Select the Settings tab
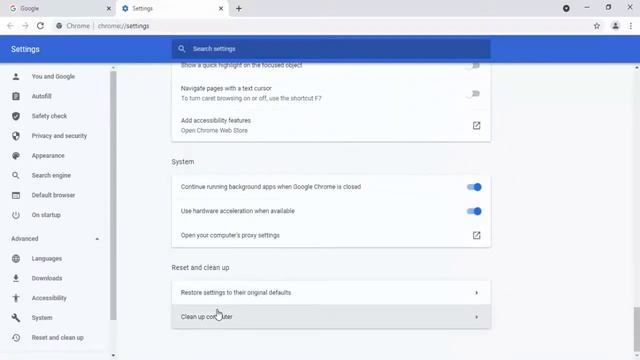This screenshot has height=360, width=640. 171,9
